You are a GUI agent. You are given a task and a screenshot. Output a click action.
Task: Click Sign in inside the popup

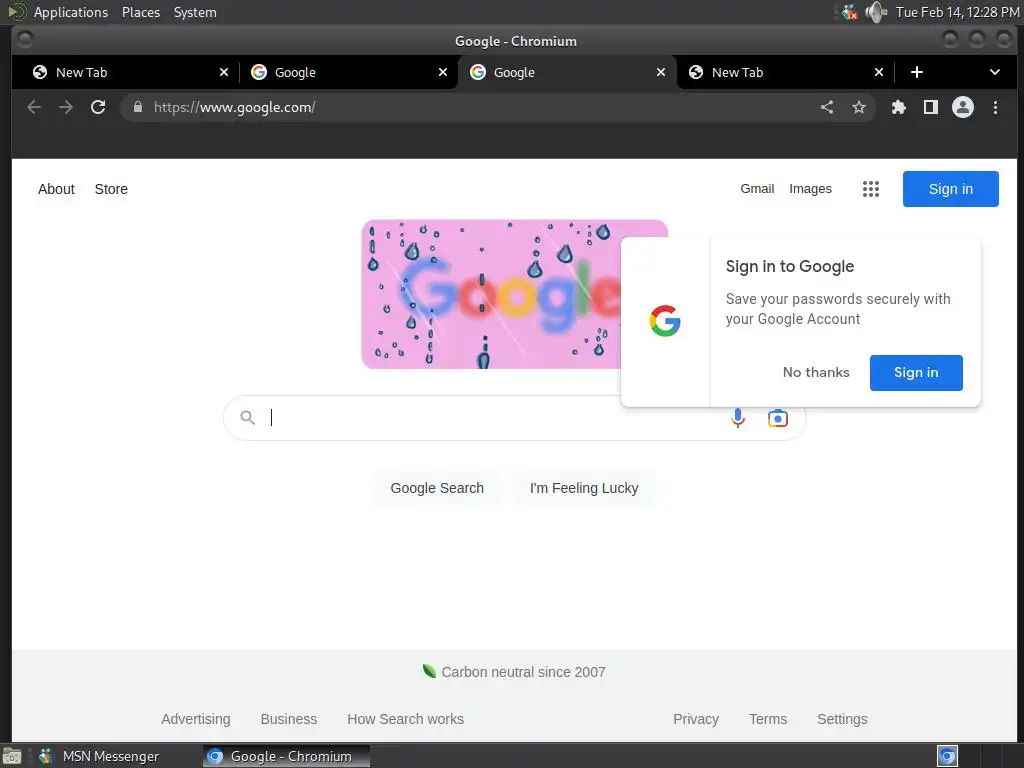point(916,372)
